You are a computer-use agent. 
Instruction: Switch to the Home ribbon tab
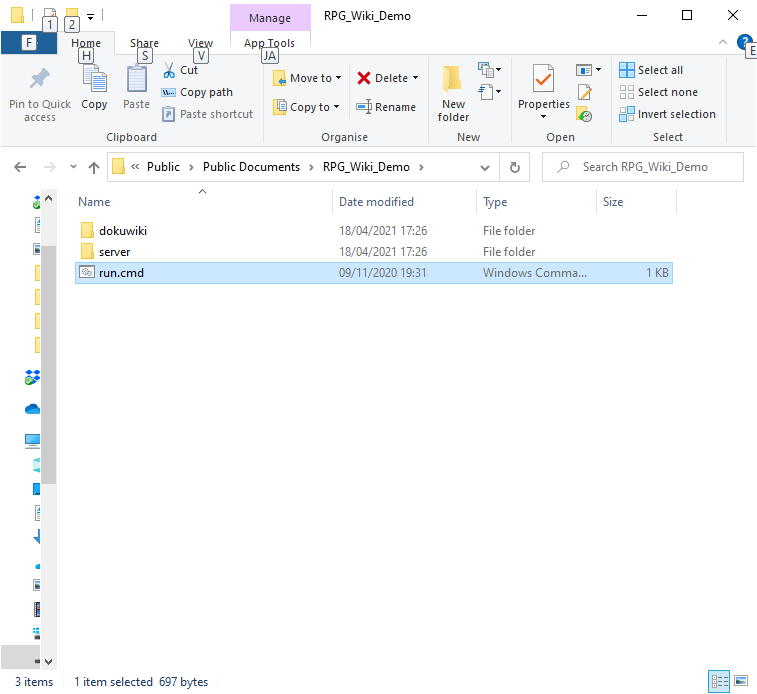point(86,43)
